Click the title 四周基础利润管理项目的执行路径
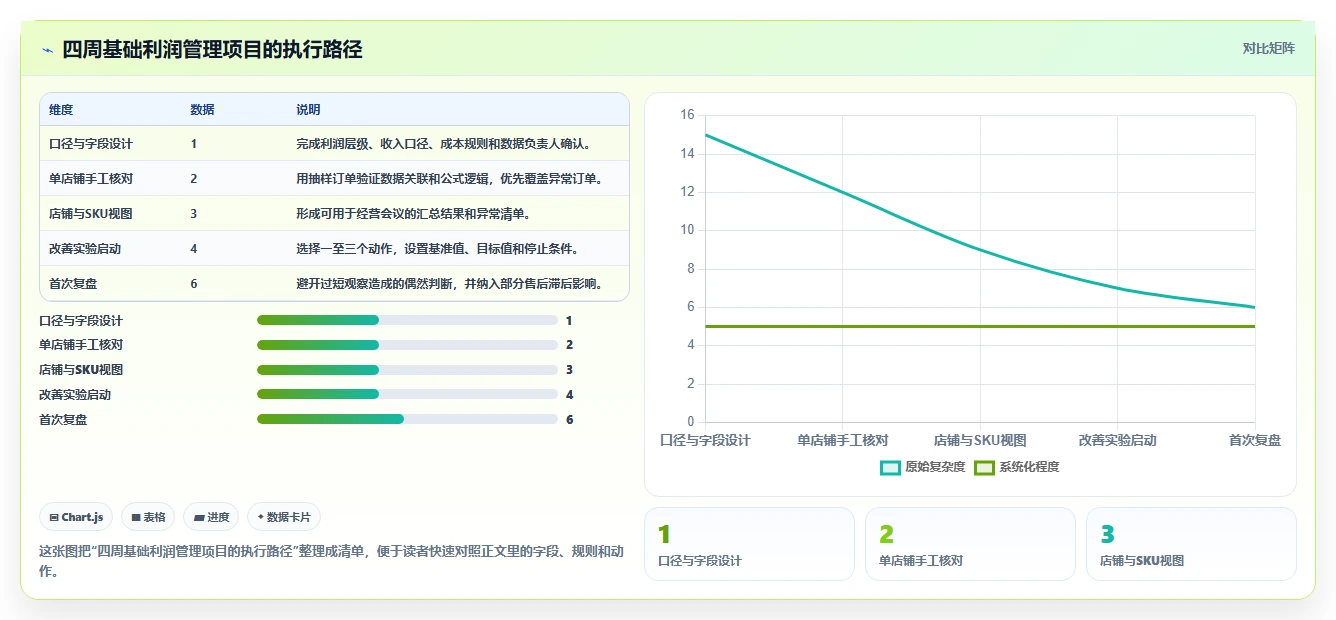This screenshot has height=620, width=1336. pyautogui.click(x=212, y=50)
